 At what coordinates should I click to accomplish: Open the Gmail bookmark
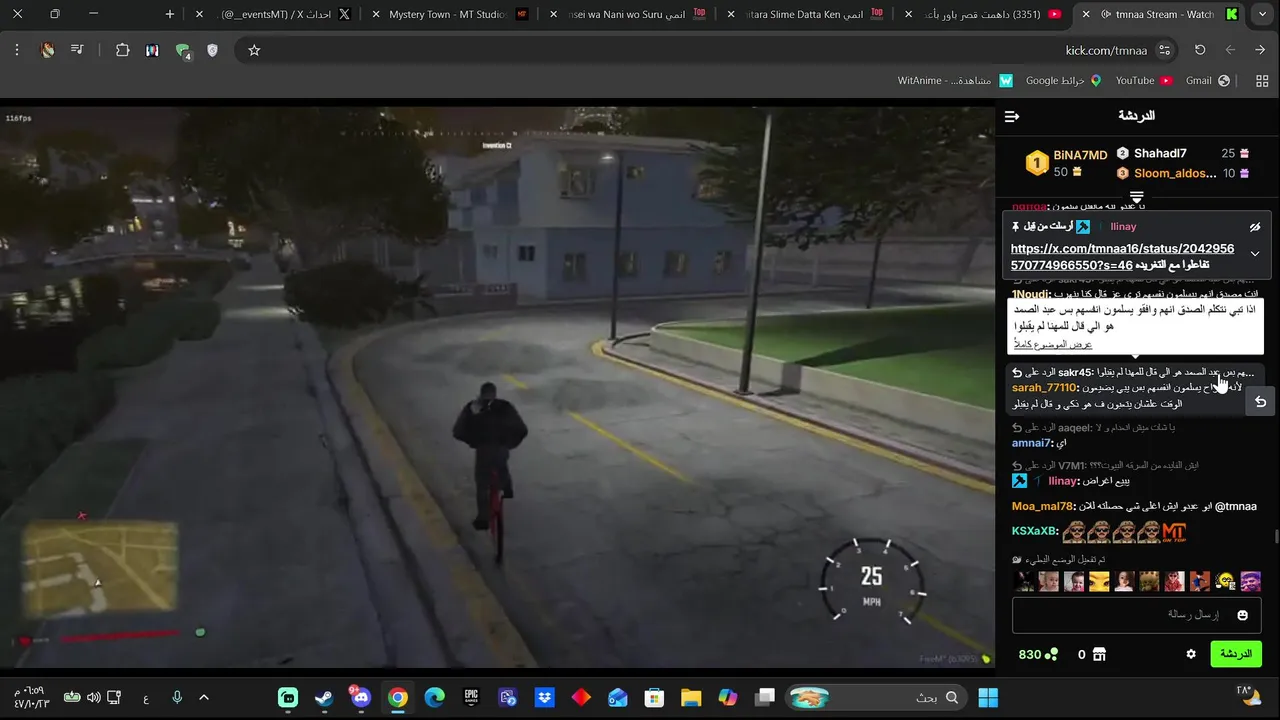pos(1206,80)
